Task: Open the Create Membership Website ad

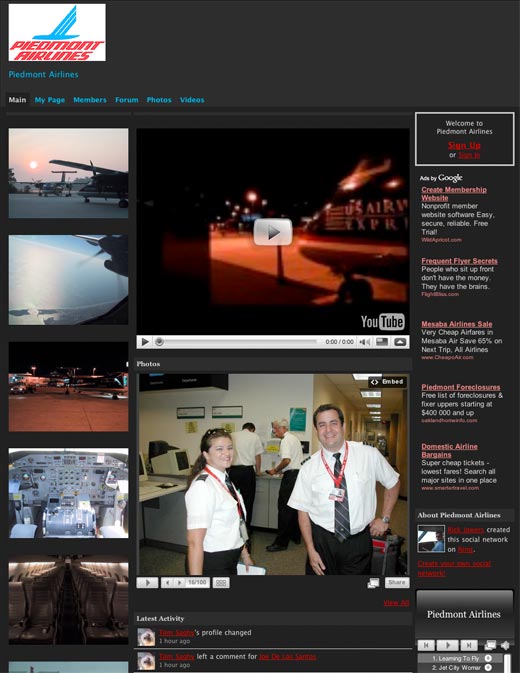Action: click(x=454, y=194)
